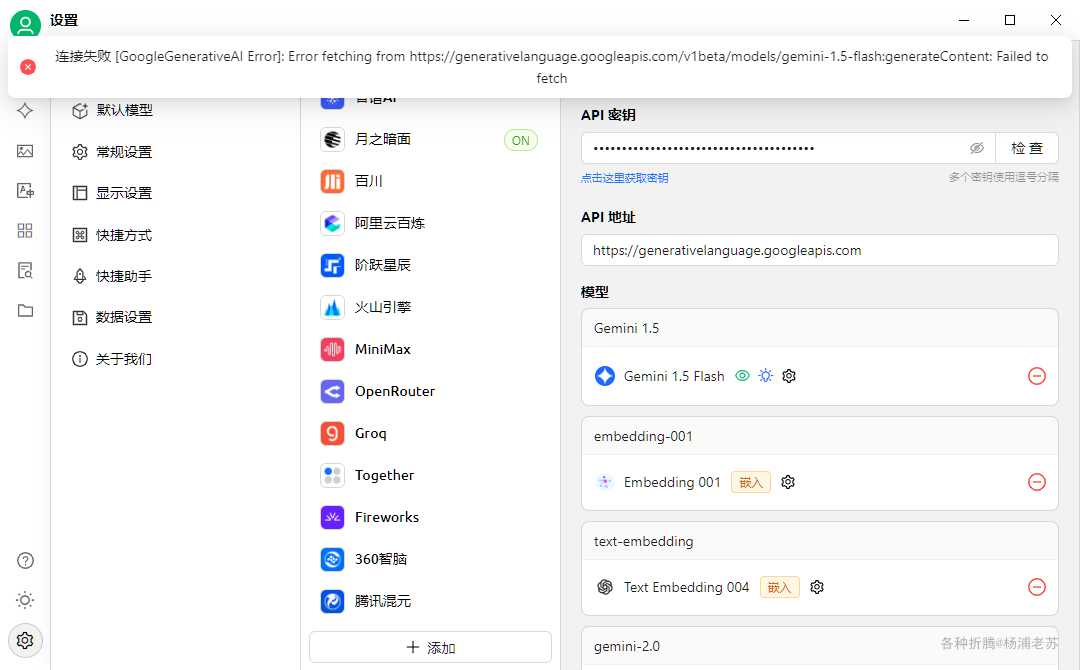This screenshot has width=1080, height=670.
Task: Open 数据设置 settings section
Action: pos(112,317)
